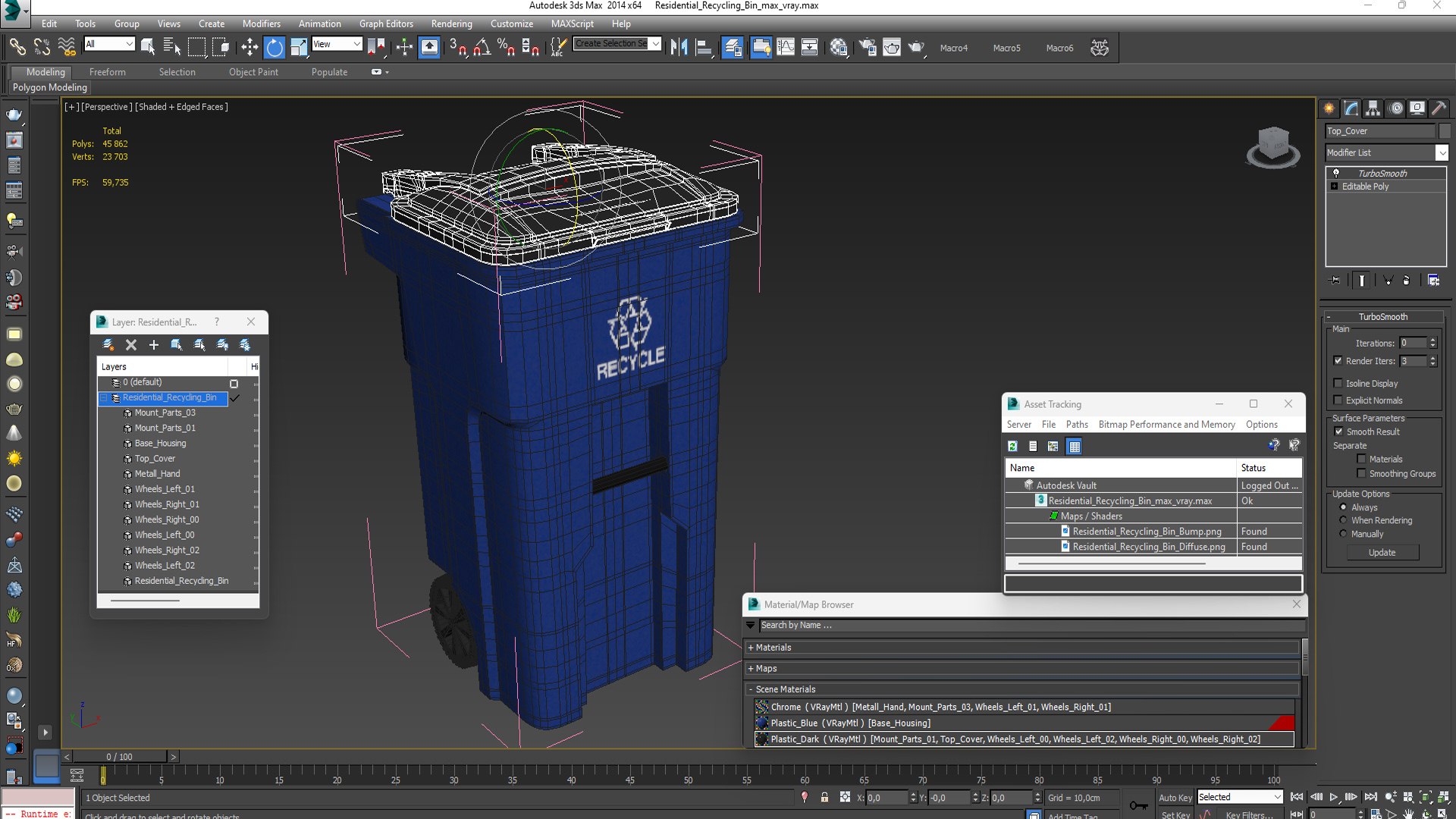Viewport: 1456px width, 819px height.
Task: Click Create New Layer plus icon
Action: [154, 345]
